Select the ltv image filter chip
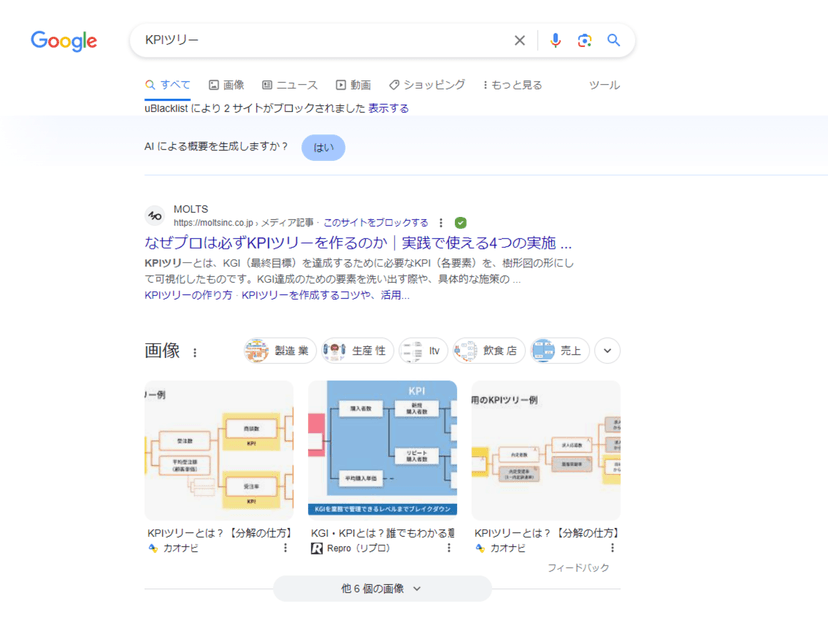 click(x=423, y=351)
